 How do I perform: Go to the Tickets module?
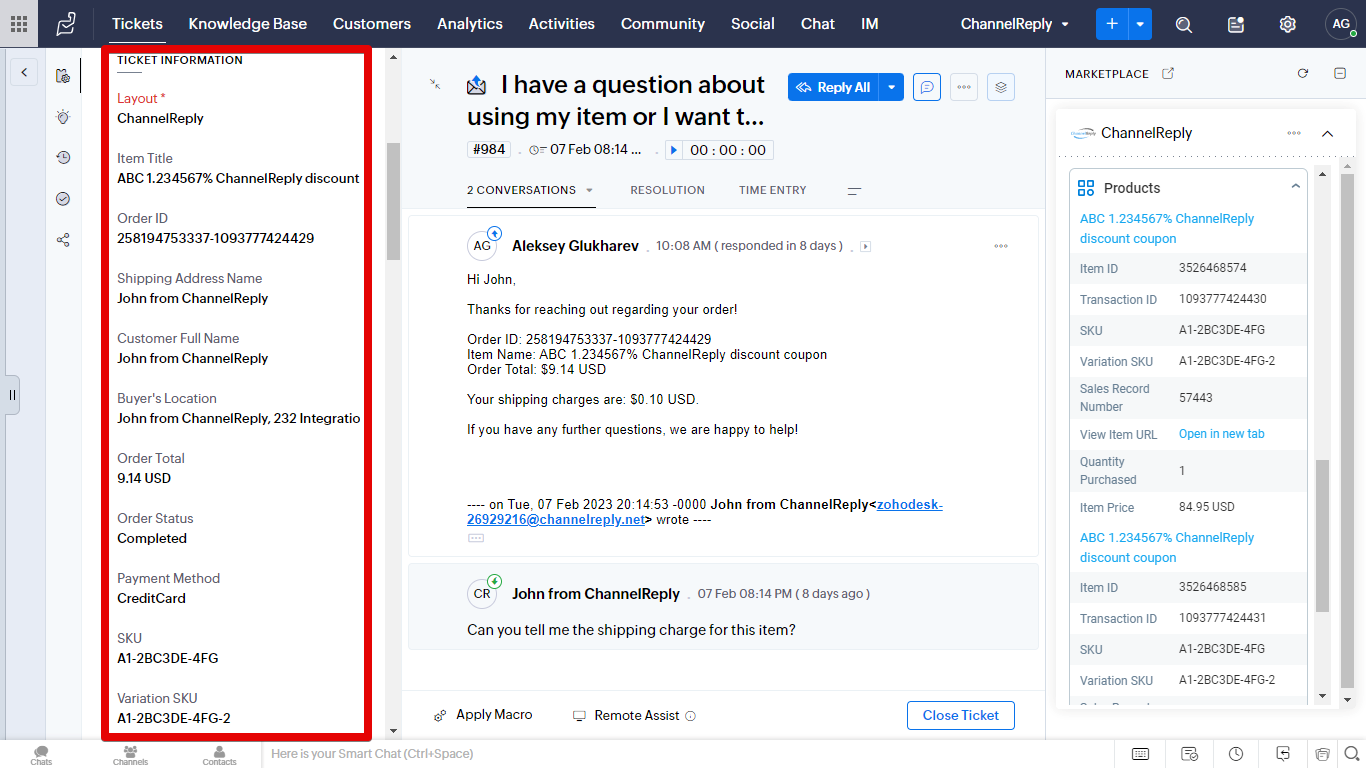tap(137, 24)
